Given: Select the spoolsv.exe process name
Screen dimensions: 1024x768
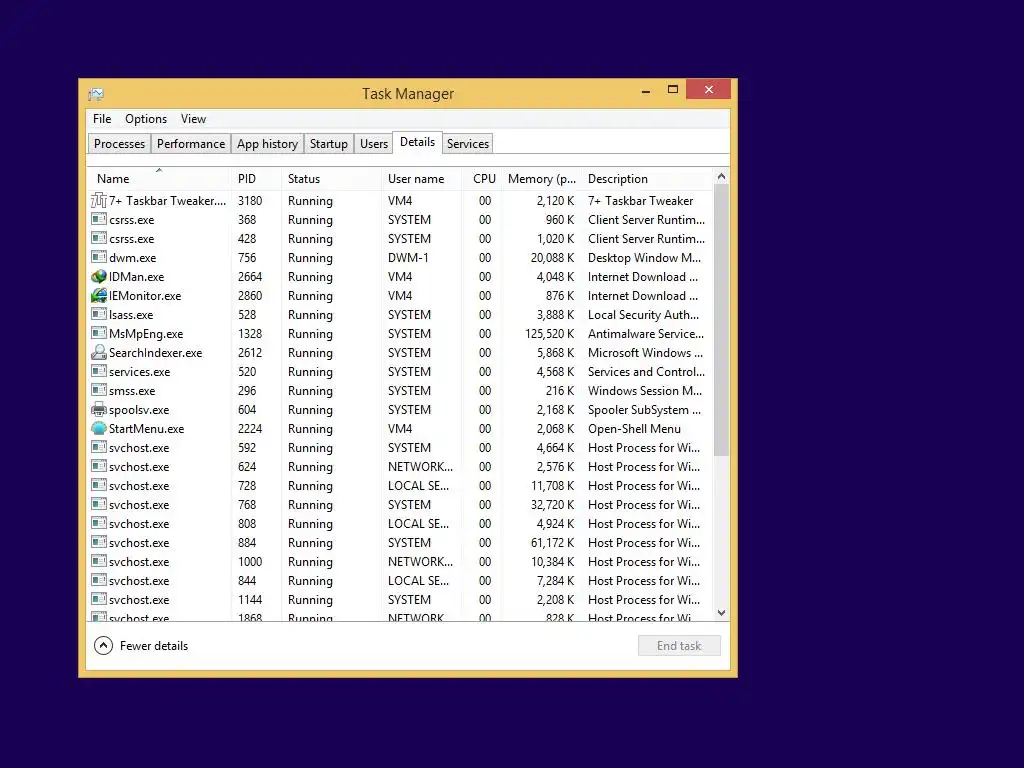Looking at the screenshot, I should 138,410.
